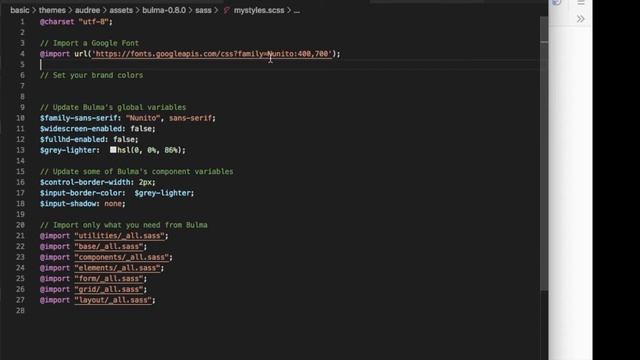Click the '// Import a Google Font' comment

(89, 43)
